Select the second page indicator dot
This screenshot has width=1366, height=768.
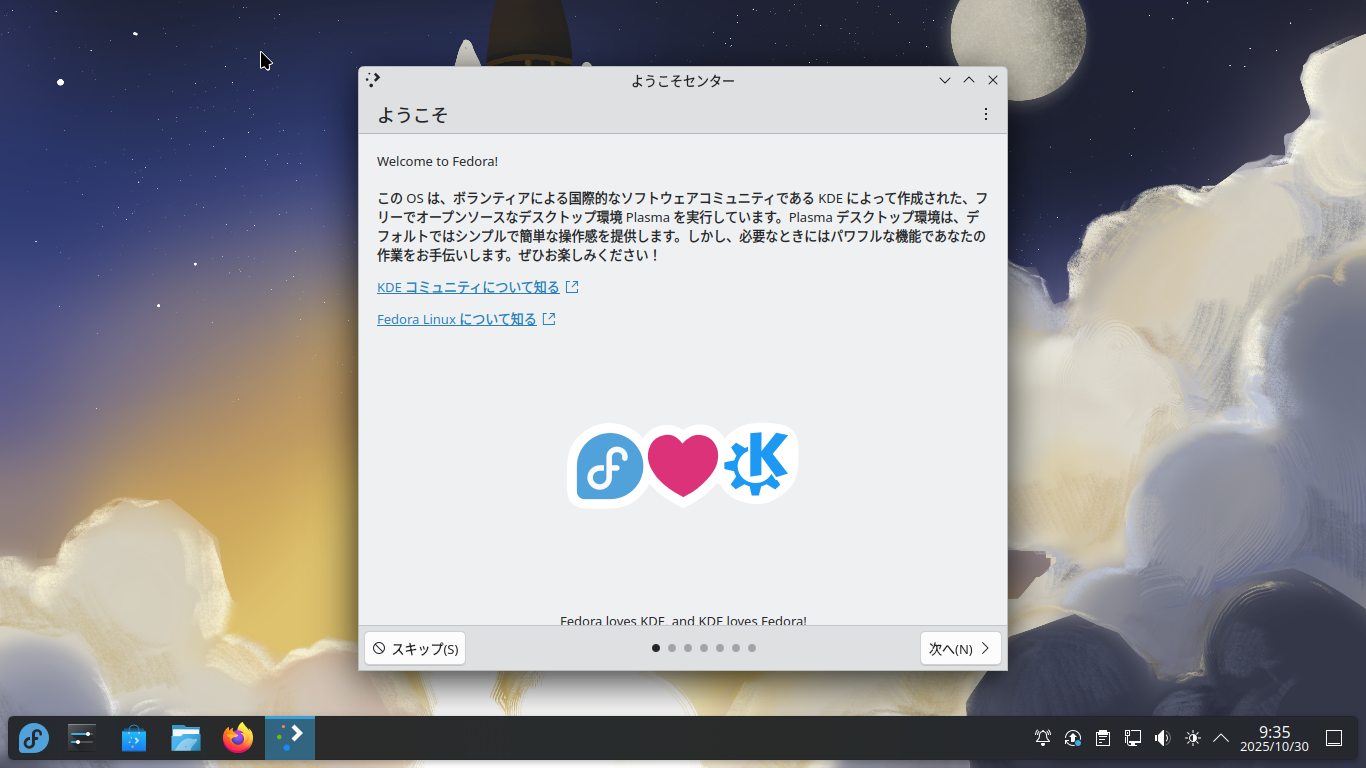point(672,648)
